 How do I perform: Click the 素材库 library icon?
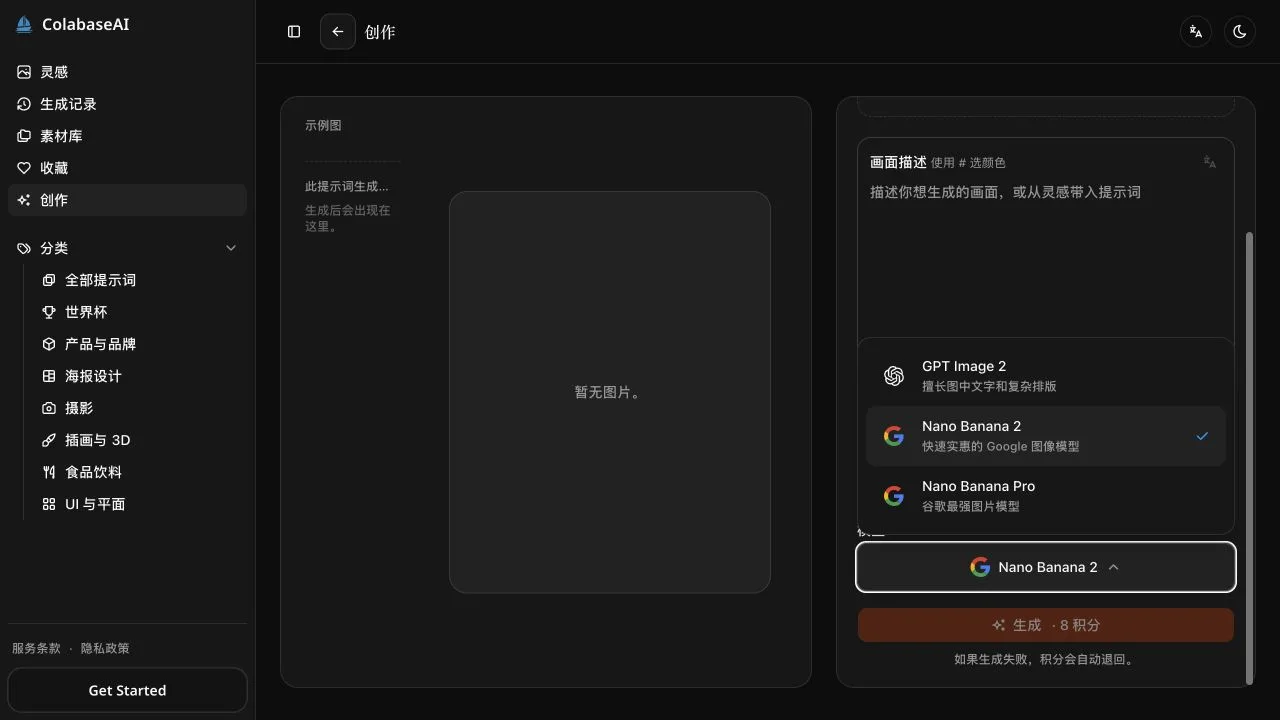click(24, 136)
